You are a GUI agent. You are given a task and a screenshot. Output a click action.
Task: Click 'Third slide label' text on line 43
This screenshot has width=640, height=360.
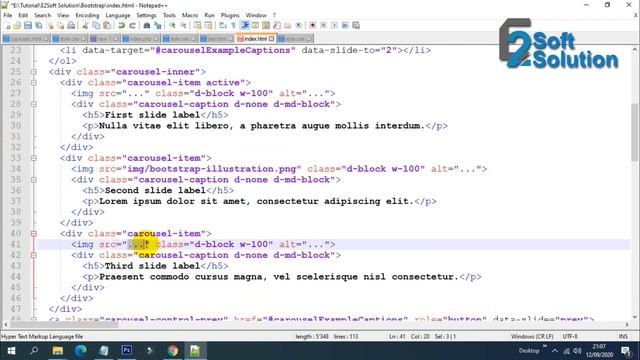[x=152, y=266]
